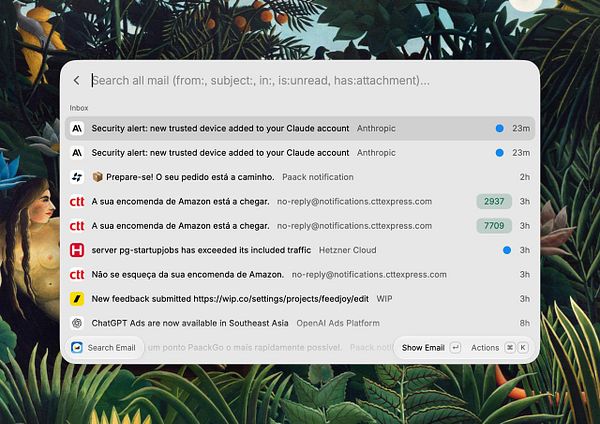Open the Actions menu button
The image size is (600, 424).
(499, 347)
